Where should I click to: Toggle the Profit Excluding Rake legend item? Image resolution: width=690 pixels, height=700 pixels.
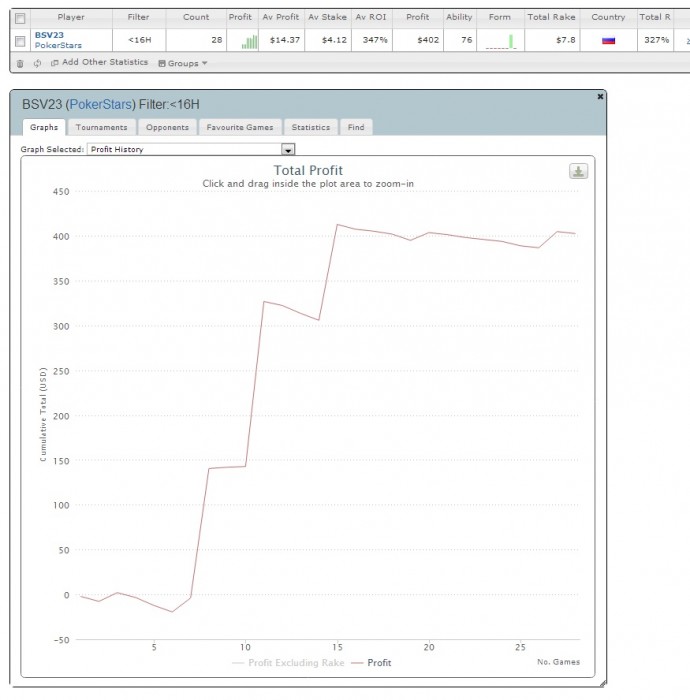288,662
